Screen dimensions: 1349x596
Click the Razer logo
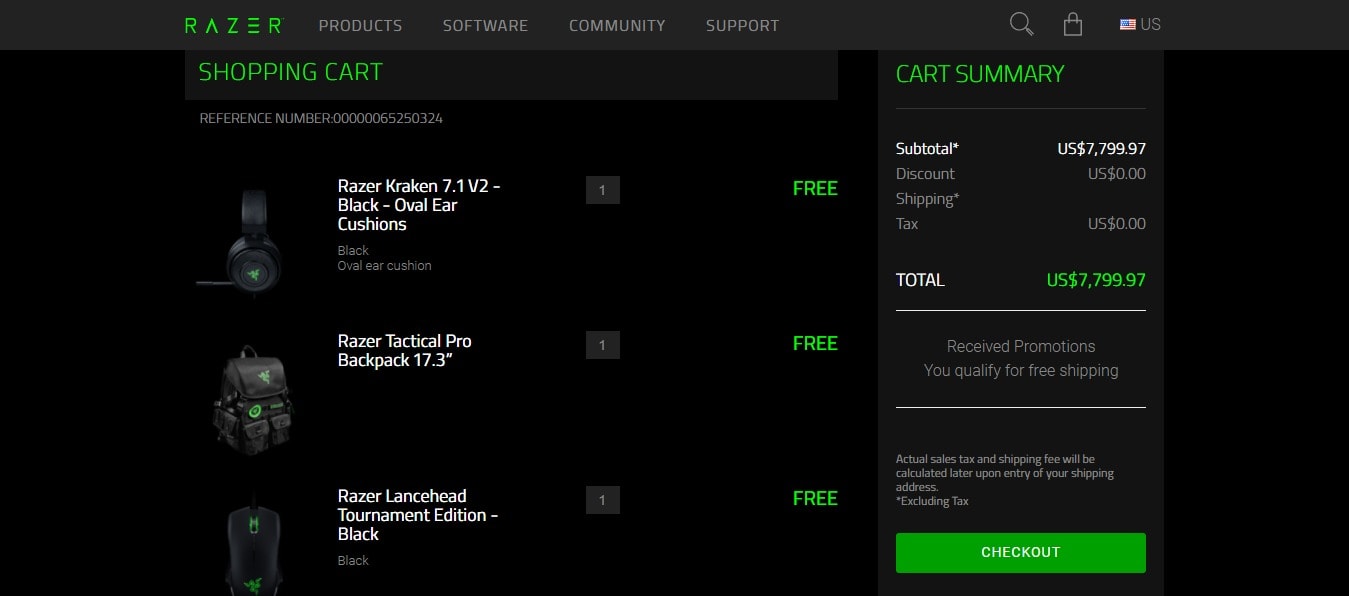(234, 25)
